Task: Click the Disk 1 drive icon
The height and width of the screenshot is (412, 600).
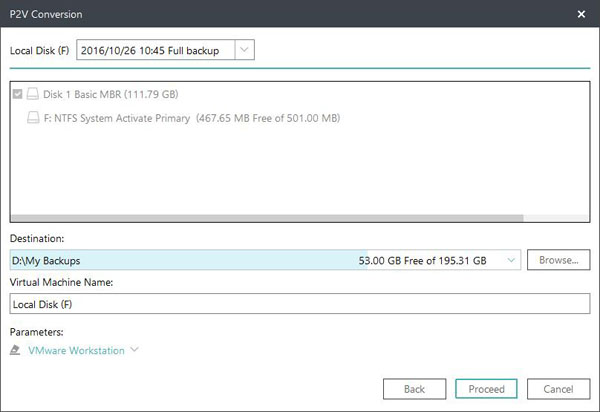Action: (x=33, y=94)
